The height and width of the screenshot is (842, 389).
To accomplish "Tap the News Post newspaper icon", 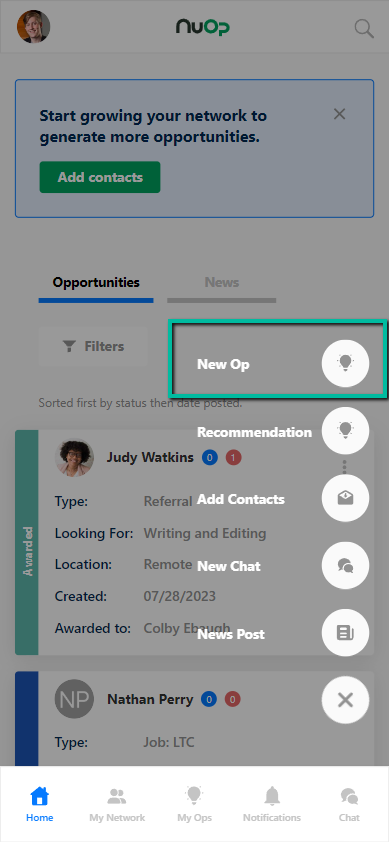I will pyautogui.click(x=345, y=633).
